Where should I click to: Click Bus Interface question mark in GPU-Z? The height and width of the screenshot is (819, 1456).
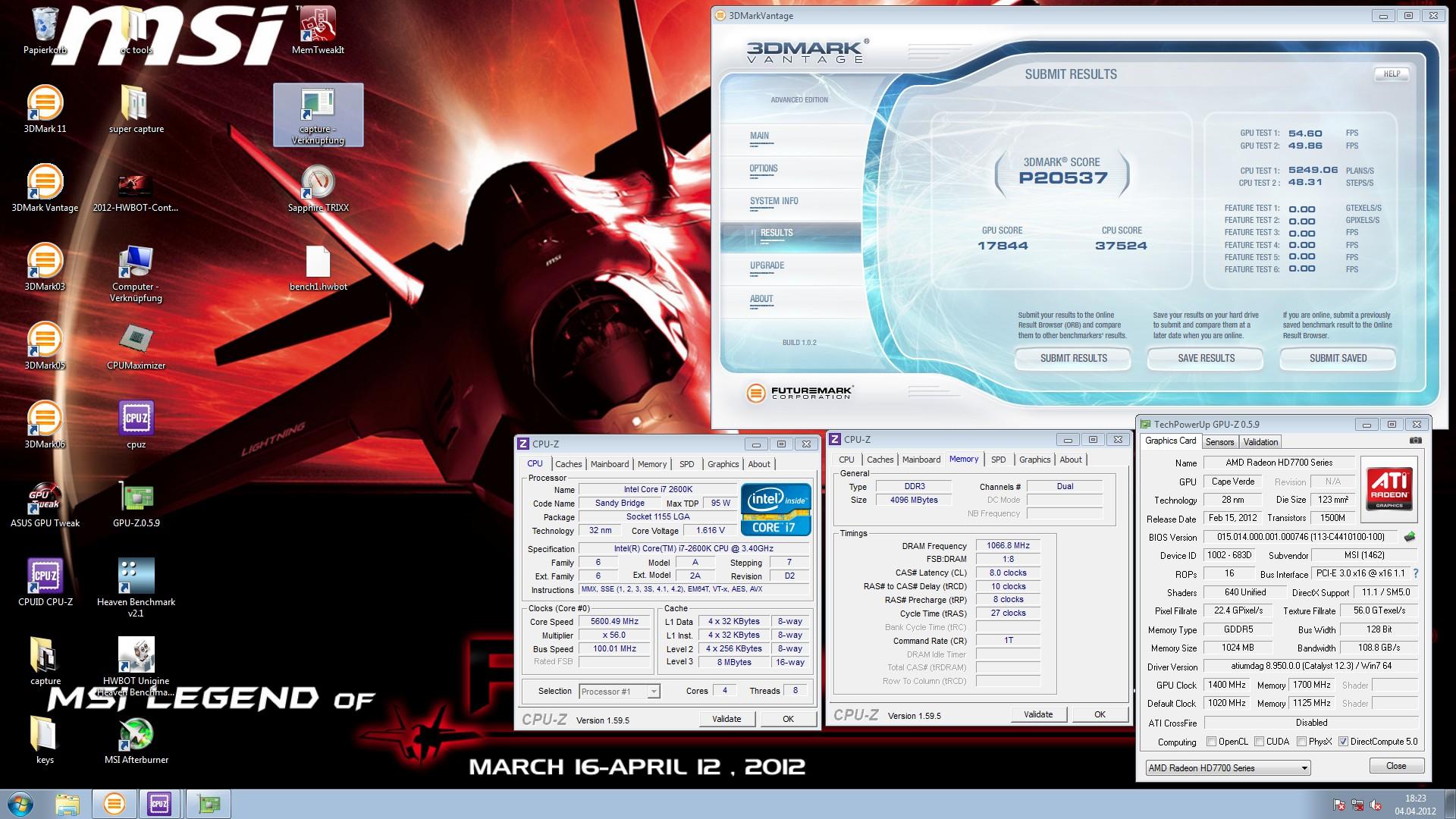click(1416, 574)
